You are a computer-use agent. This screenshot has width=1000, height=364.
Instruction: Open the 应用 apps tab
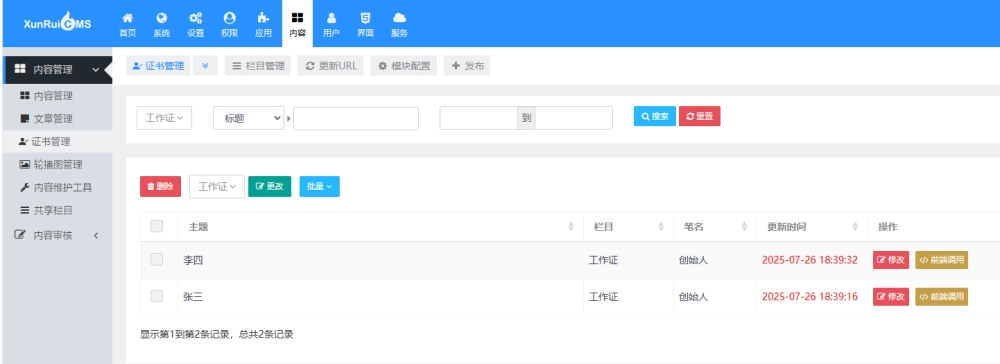click(263, 24)
